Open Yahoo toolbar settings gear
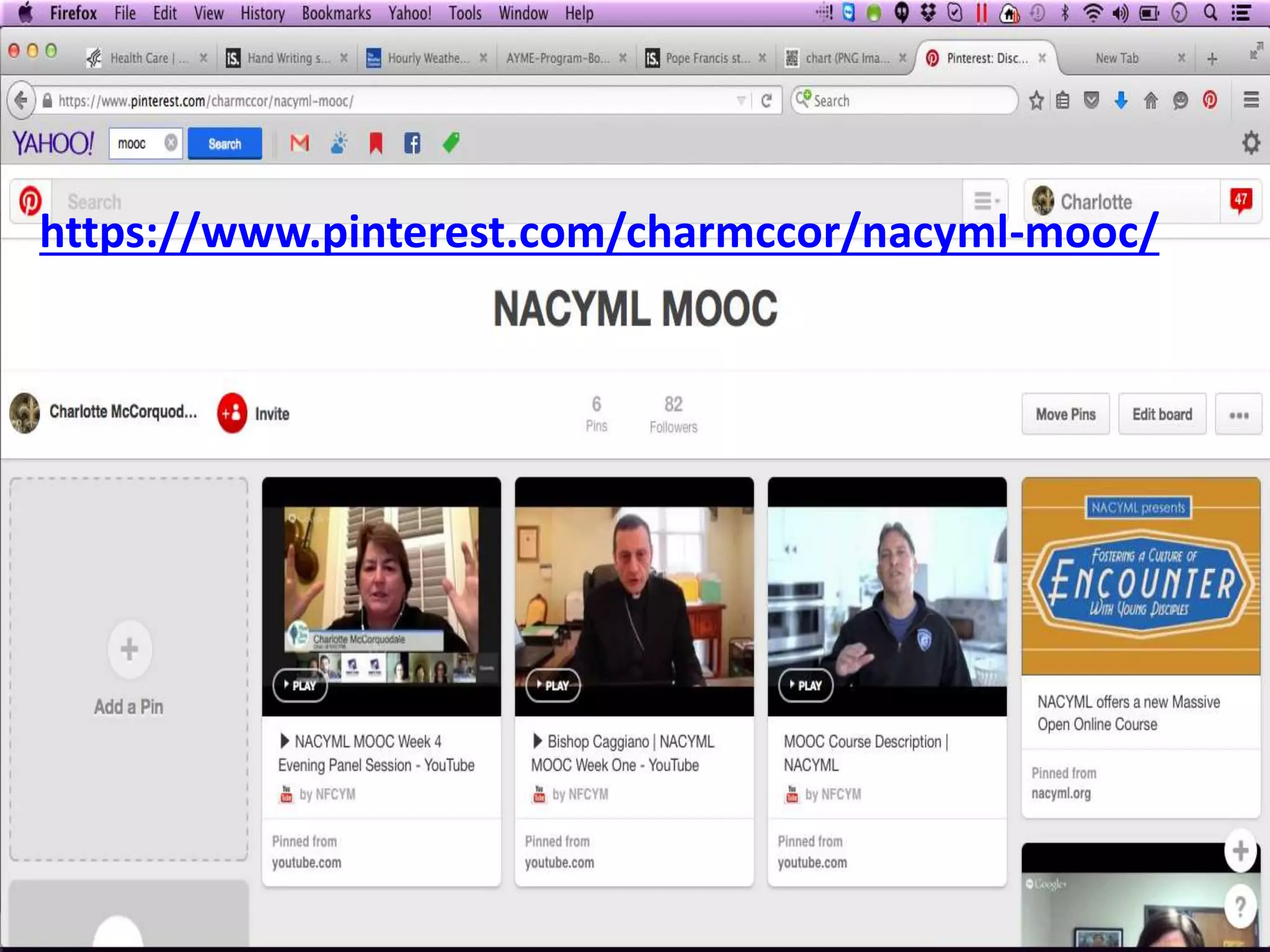The height and width of the screenshot is (952, 1270). pos(1251,143)
